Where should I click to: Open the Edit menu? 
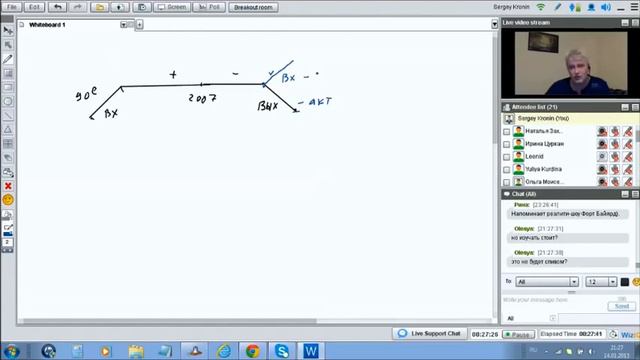pyautogui.click(x=34, y=7)
